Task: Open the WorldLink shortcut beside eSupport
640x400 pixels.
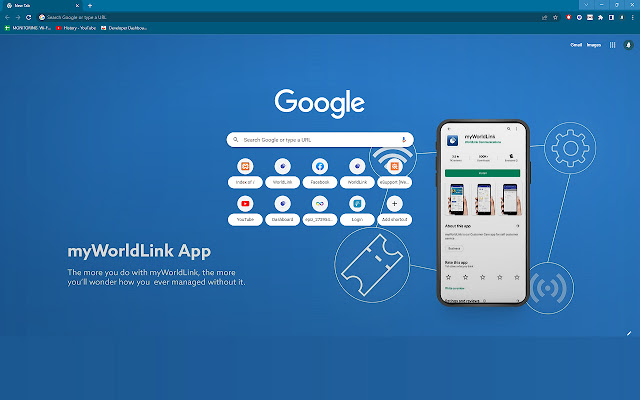Action: pos(357,173)
